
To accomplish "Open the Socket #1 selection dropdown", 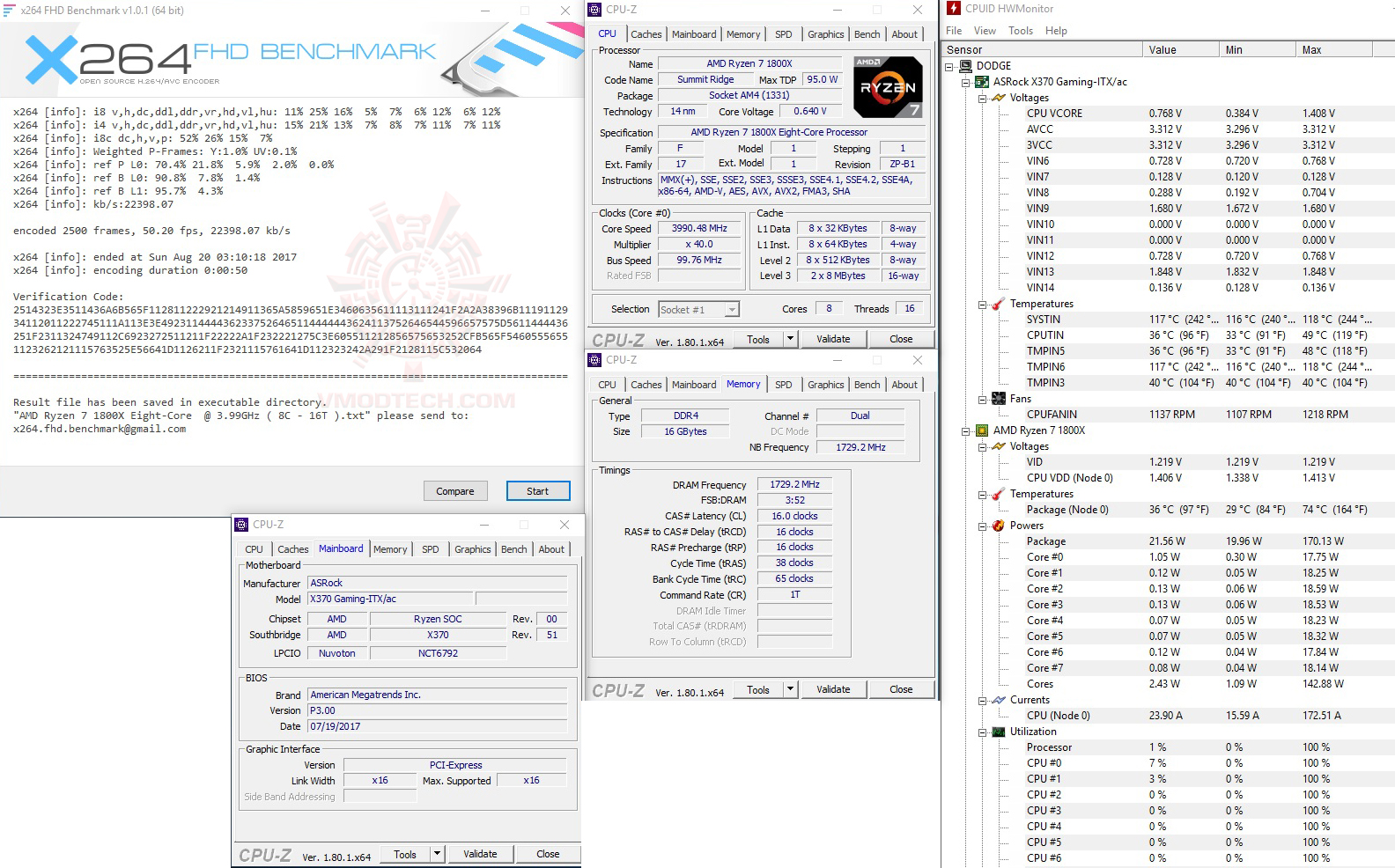I will click(x=732, y=310).
